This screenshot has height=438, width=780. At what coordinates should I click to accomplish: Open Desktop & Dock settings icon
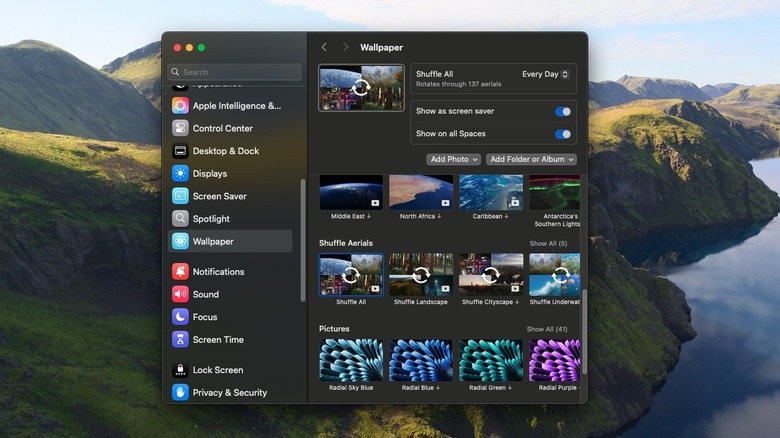pyautogui.click(x=180, y=151)
